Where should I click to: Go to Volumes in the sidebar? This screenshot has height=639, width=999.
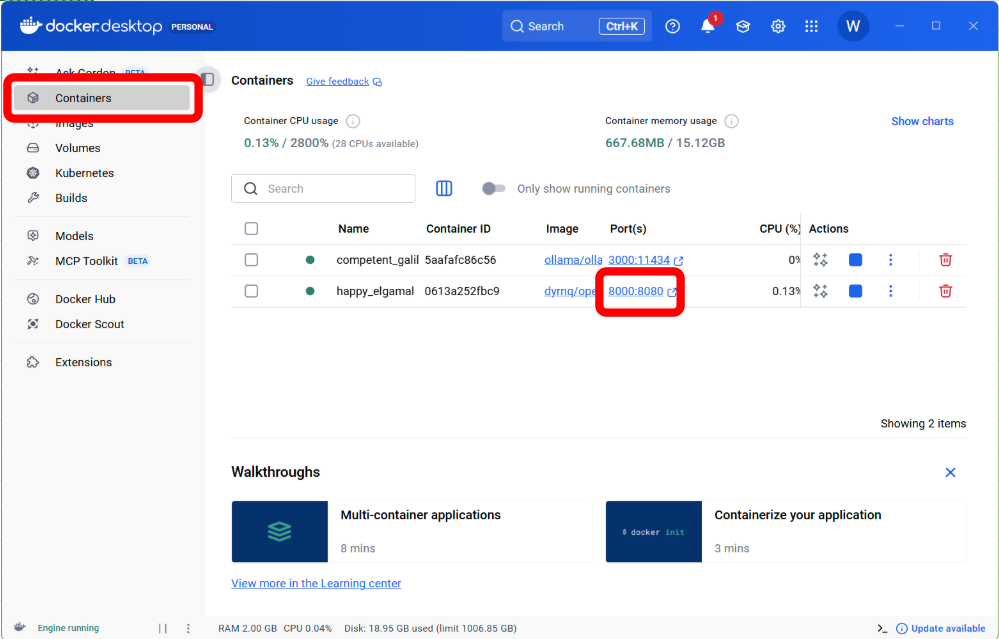[x=78, y=148]
